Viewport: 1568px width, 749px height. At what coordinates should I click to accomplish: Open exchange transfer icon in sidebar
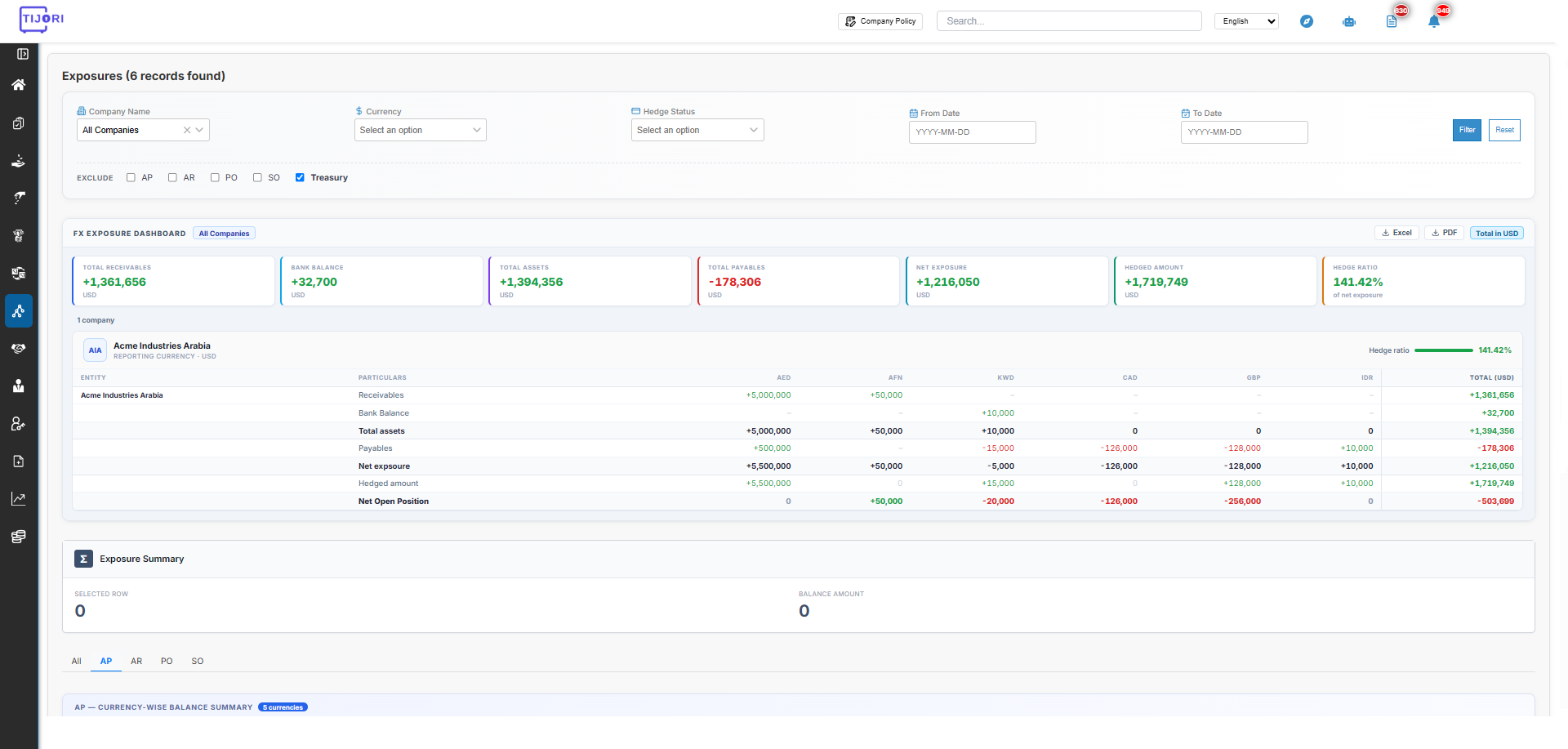(18, 274)
